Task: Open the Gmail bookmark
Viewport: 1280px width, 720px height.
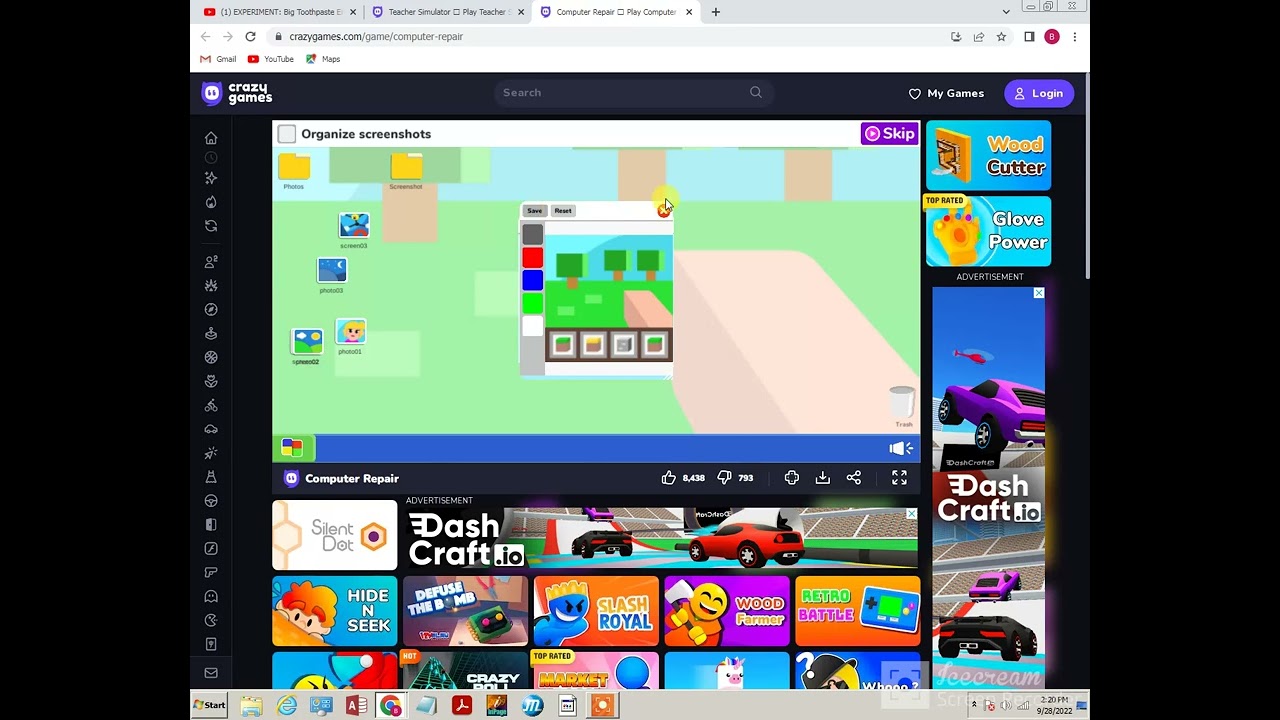Action: coord(218,59)
